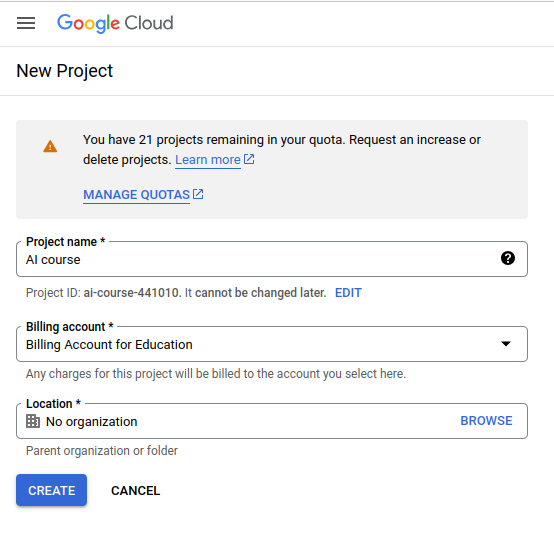
Task: Click the New Project page heading
Action: pyautogui.click(x=65, y=71)
